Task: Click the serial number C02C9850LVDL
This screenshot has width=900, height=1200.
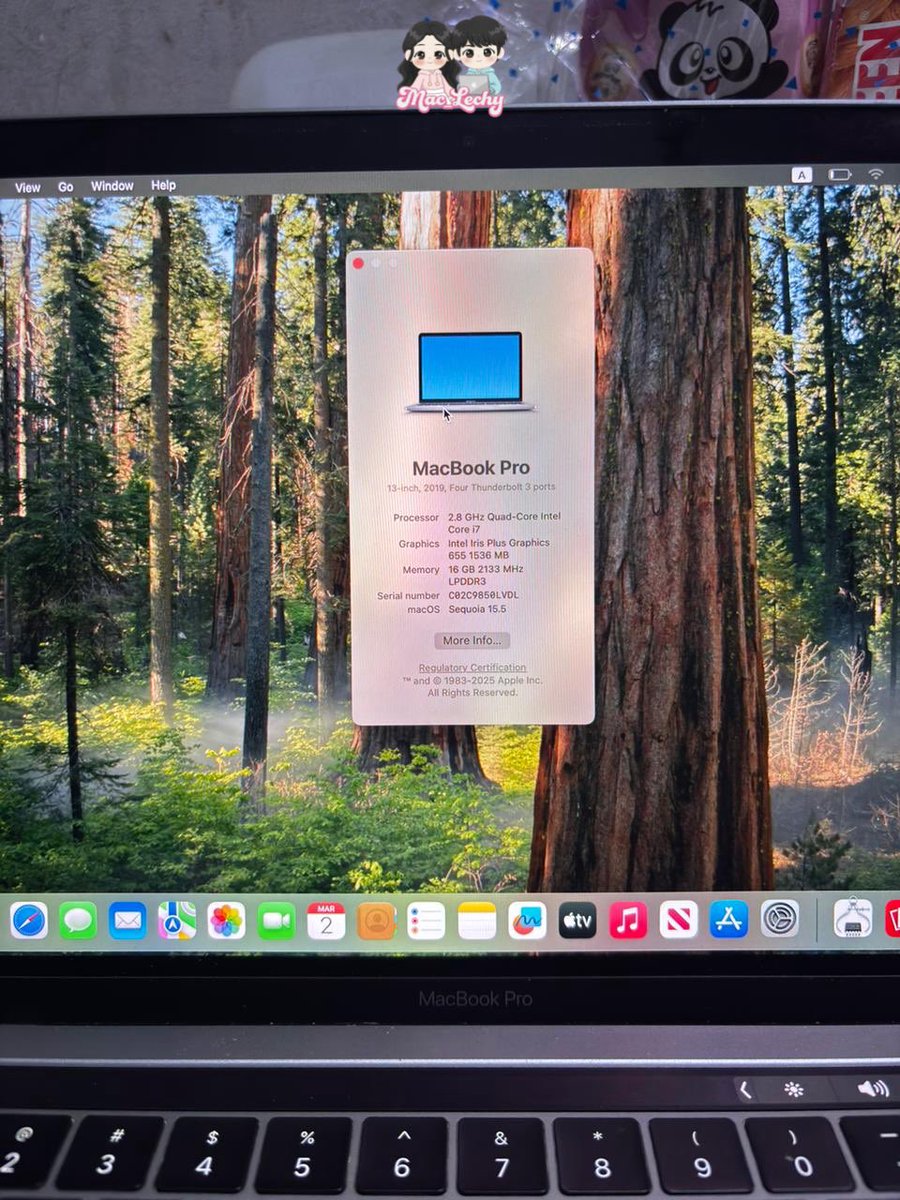Action: 483,595
